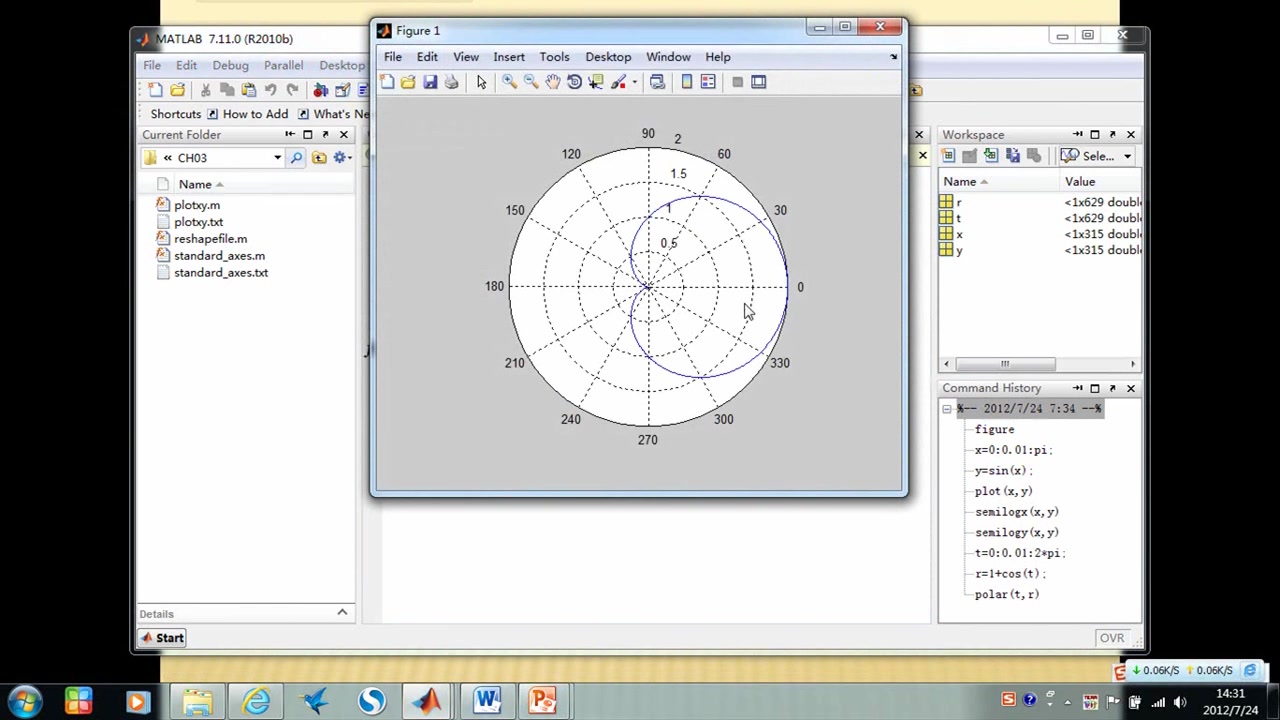Open the Tools menu in Figure 1
1280x720 pixels.
(554, 57)
